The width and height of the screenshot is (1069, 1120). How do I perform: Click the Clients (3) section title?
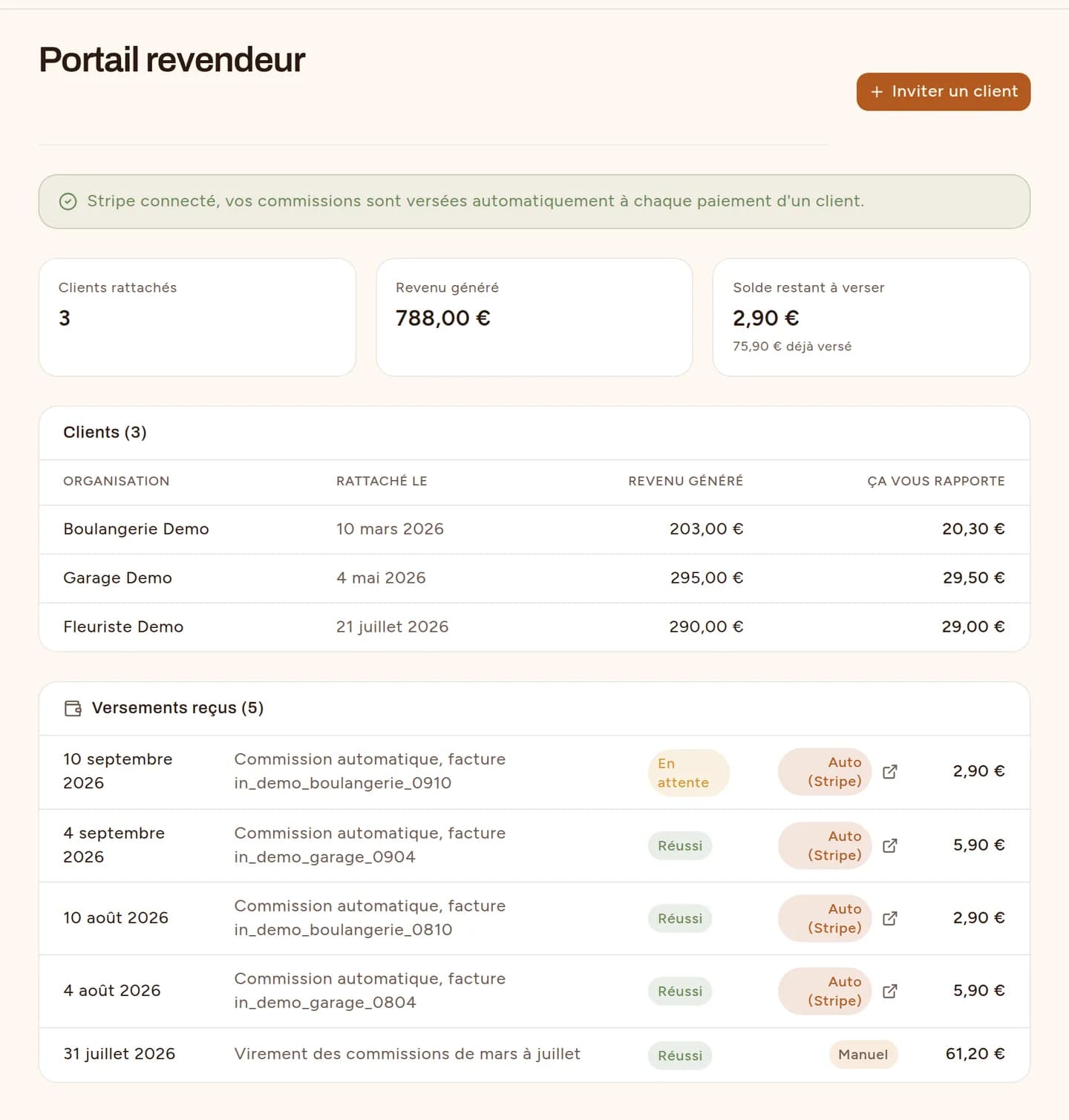(x=105, y=433)
